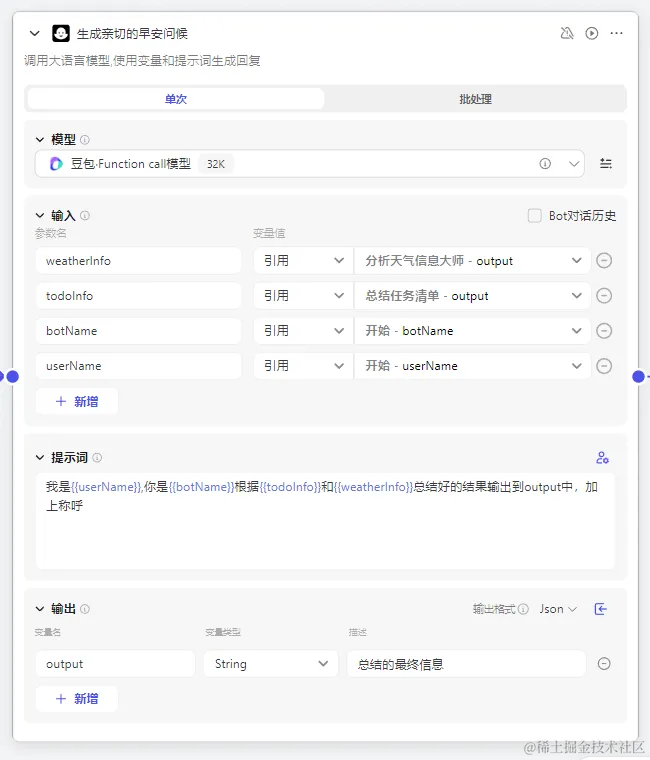The image size is (650, 760).
Task: Collapse the 提示词 section
Action: 40,458
